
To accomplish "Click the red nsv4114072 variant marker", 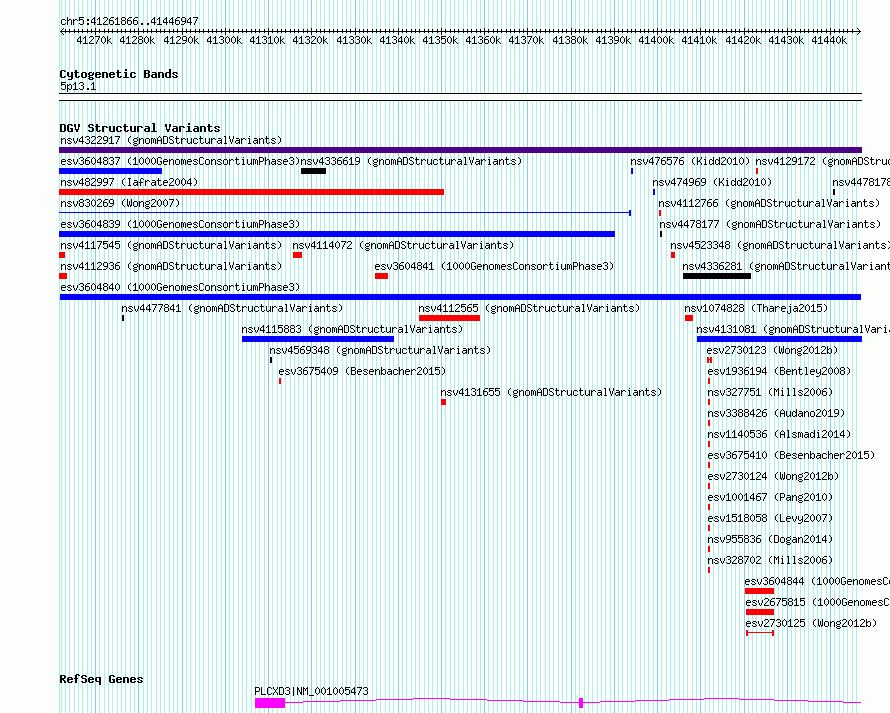I will (x=297, y=255).
